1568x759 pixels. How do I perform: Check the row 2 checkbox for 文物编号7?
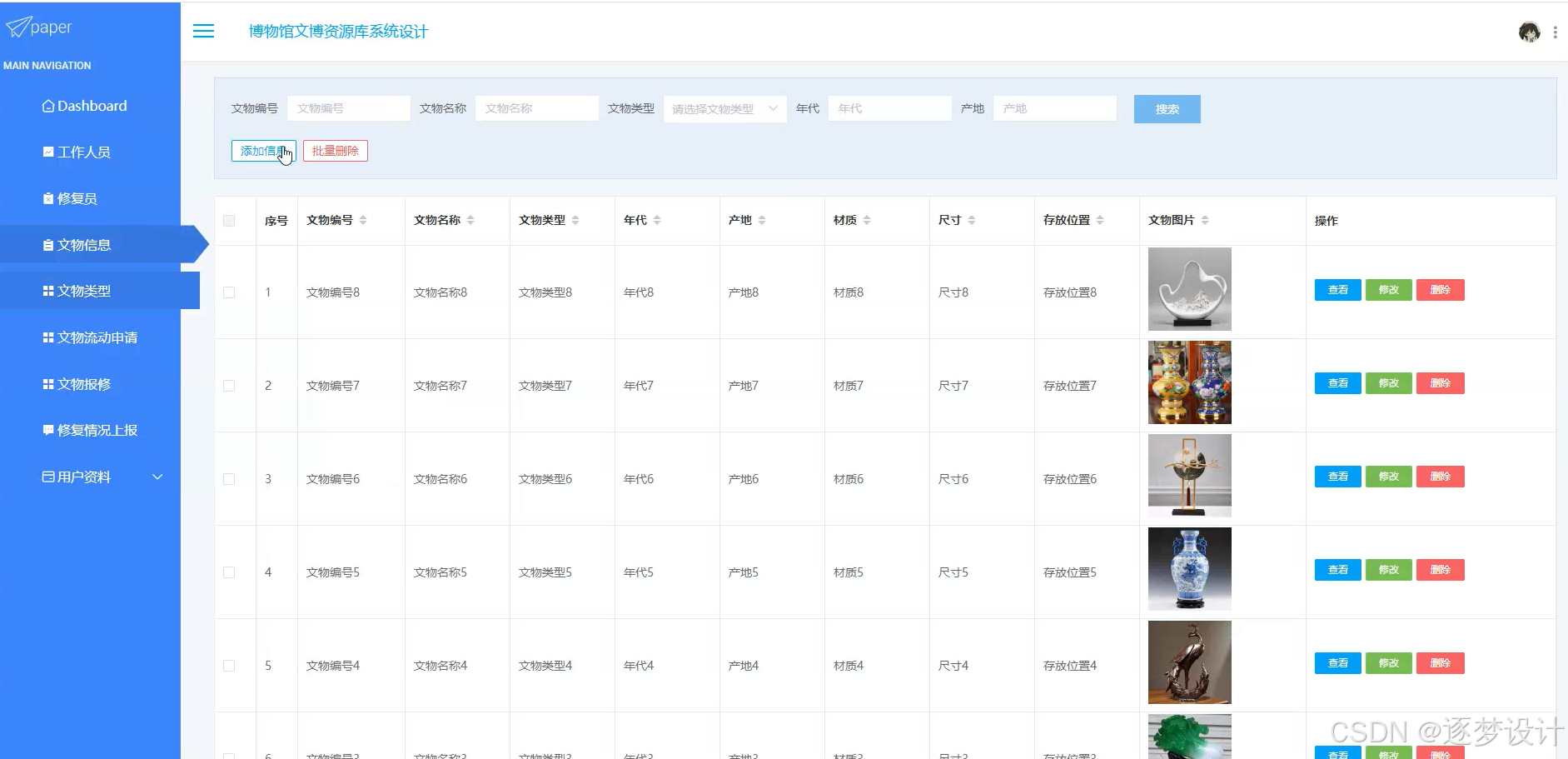click(x=229, y=386)
